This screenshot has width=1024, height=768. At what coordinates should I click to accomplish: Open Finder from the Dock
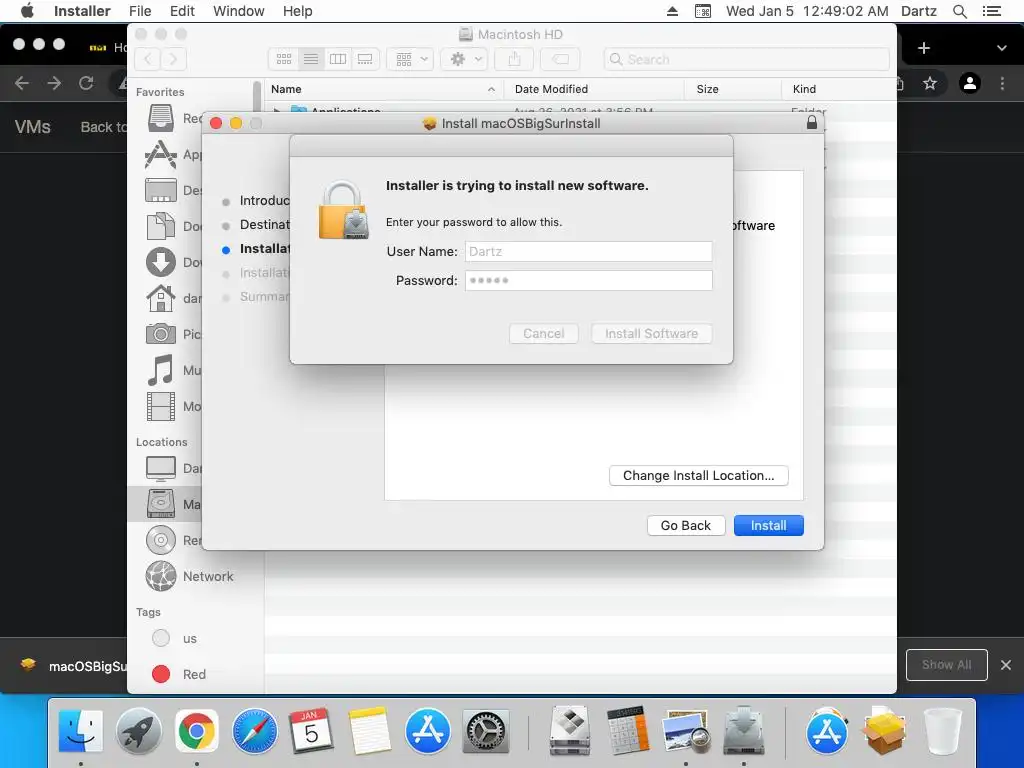pos(80,731)
